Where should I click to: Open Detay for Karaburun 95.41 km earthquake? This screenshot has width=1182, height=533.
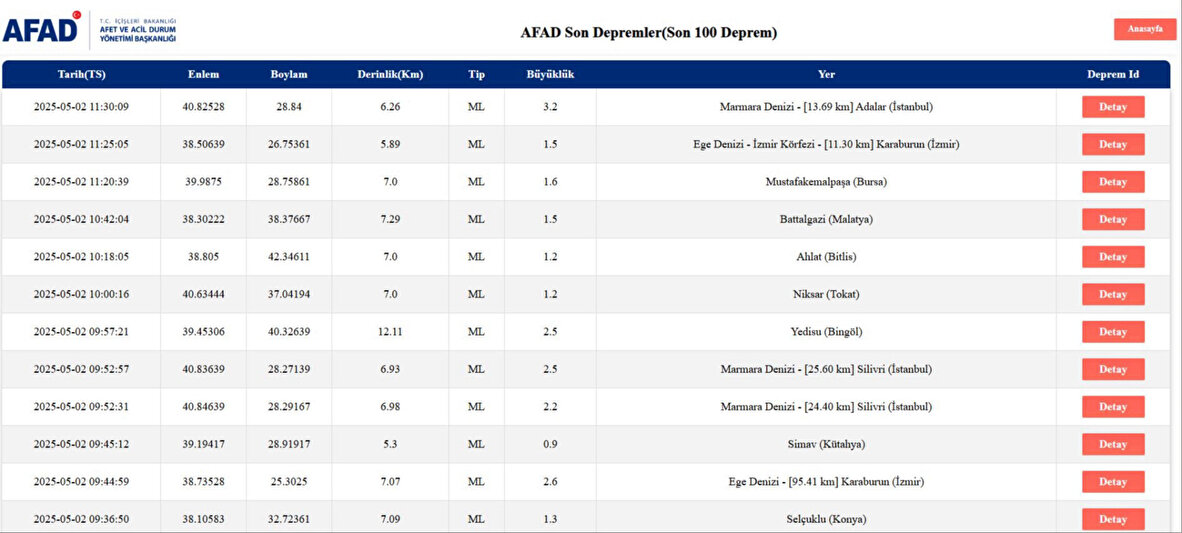click(x=1113, y=482)
